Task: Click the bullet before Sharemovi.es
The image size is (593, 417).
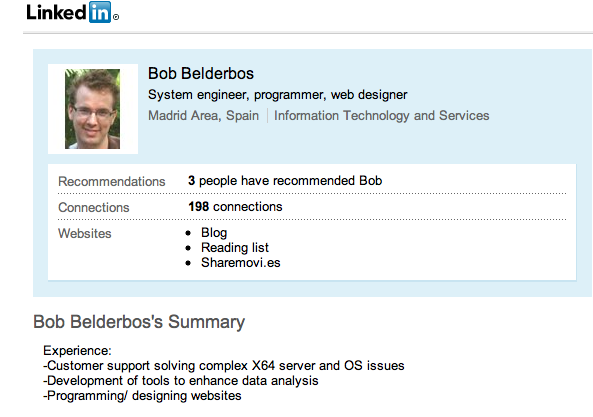Action: (x=188, y=263)
